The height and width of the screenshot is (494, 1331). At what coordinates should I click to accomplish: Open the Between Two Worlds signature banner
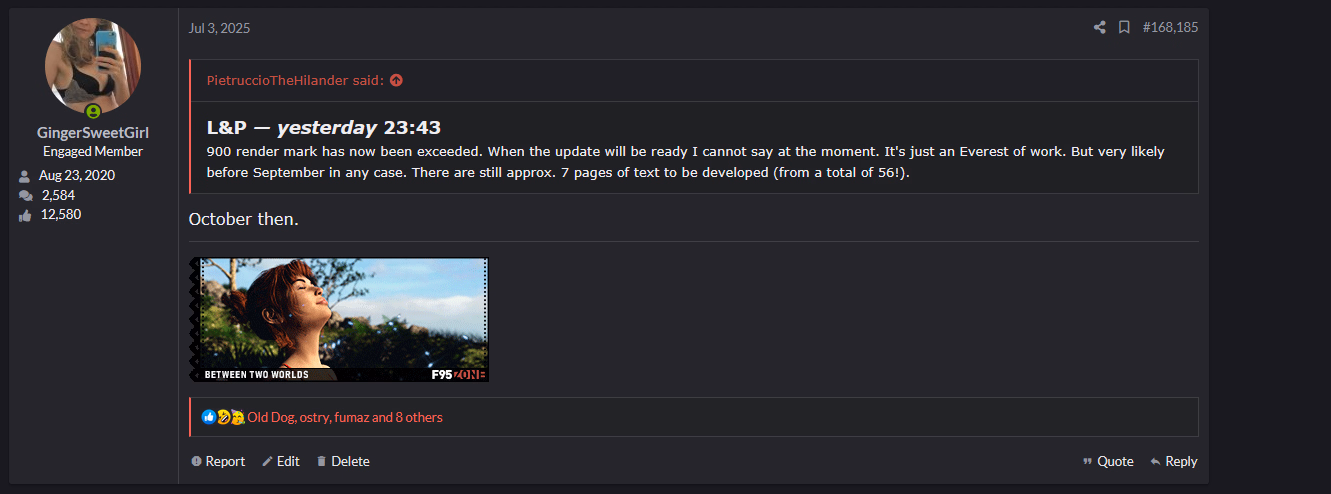339,320
